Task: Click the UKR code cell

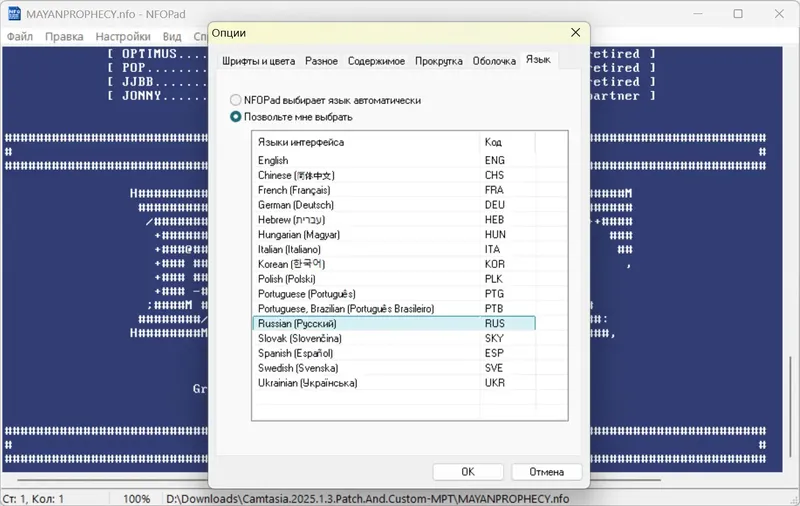Action: 494,383
